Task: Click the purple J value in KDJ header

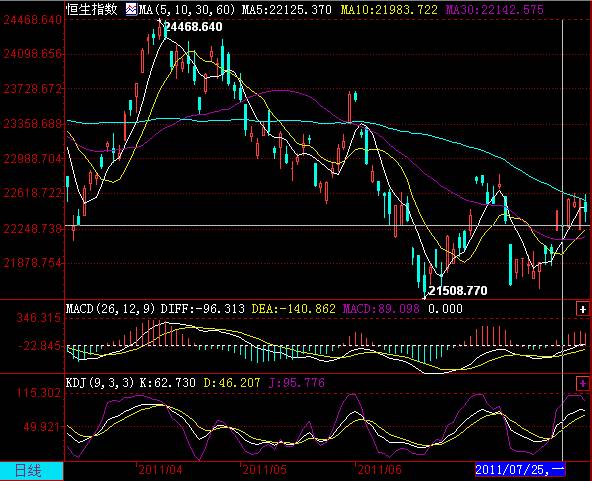Action: coord(297,383)
